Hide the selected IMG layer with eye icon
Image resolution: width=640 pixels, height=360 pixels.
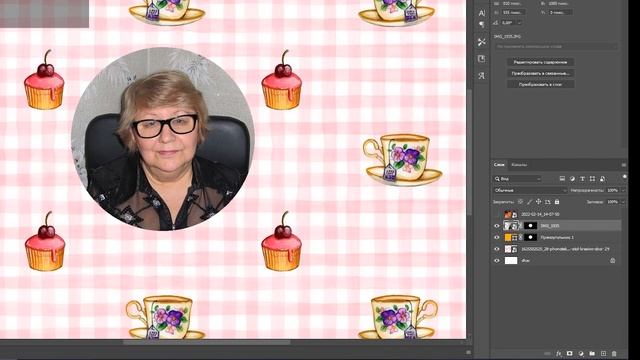point(497,226)
